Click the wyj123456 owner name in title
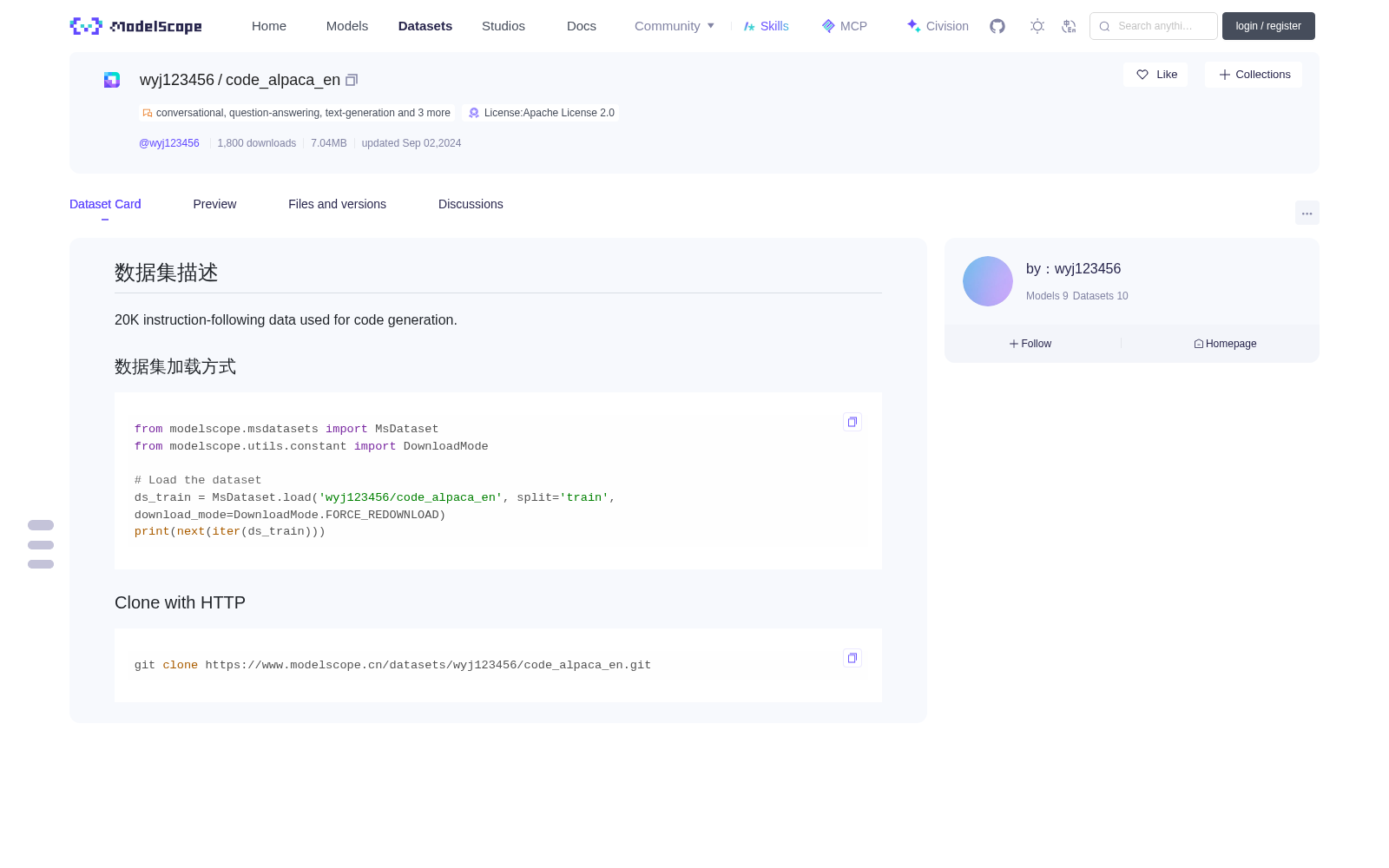This screenshot has height=868, width=1389. click(x=177, y=80)
